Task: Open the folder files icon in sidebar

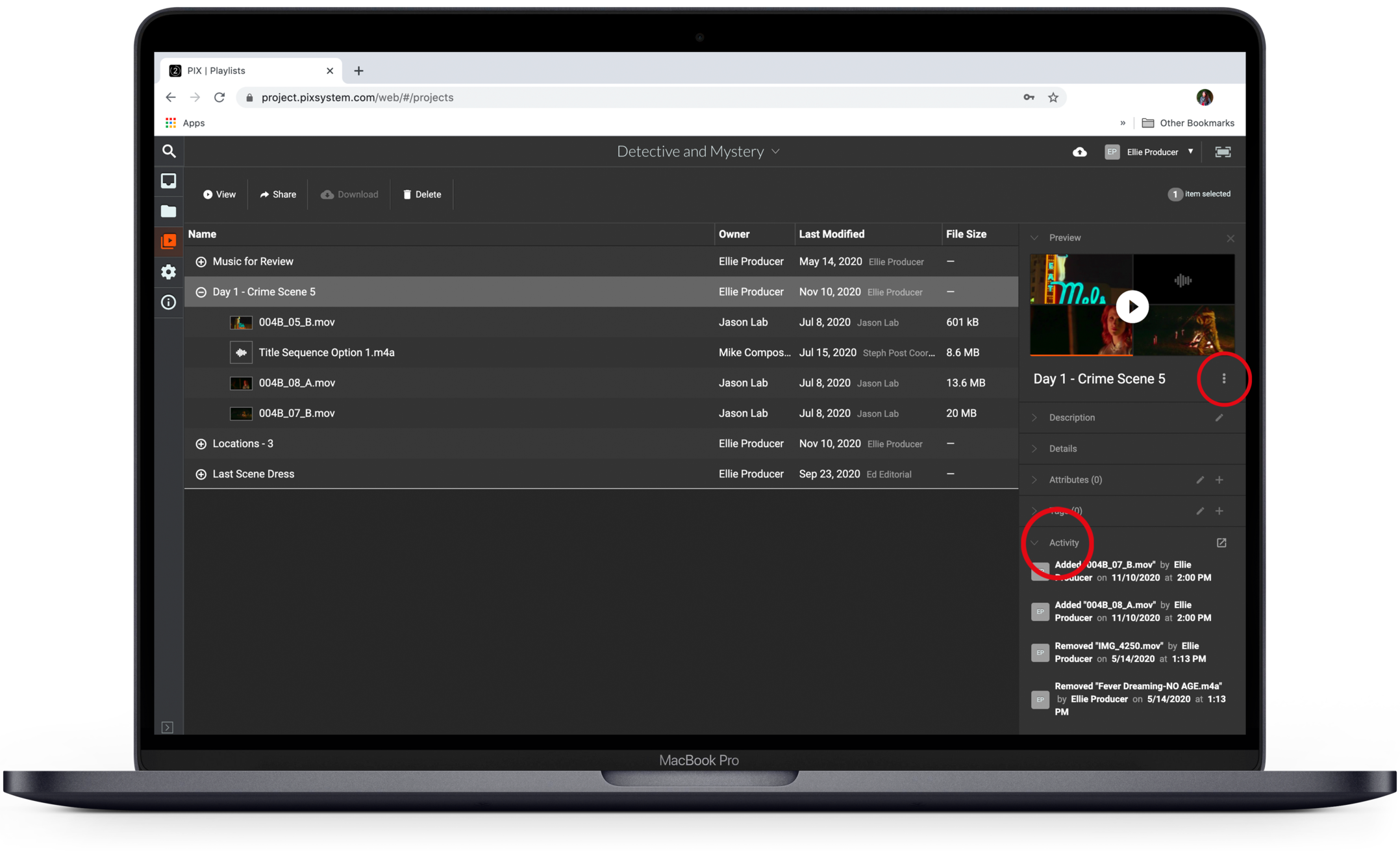Action: [x=169, y=211]
